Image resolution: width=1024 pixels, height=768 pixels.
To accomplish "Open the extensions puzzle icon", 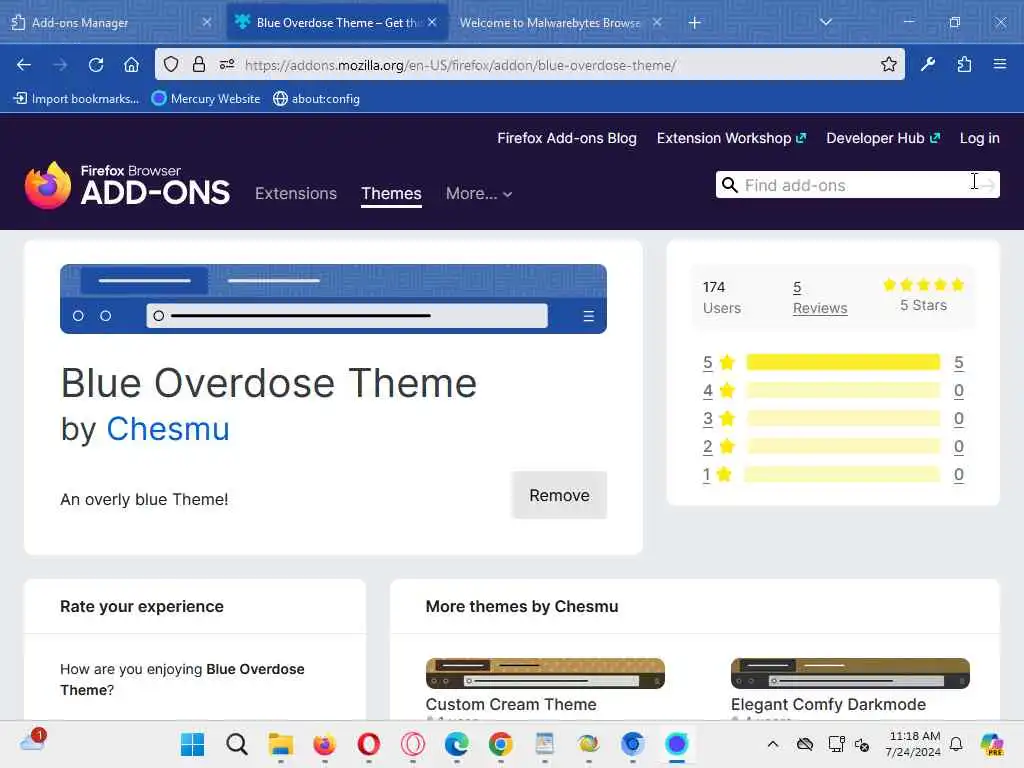I will pos(964,65).
